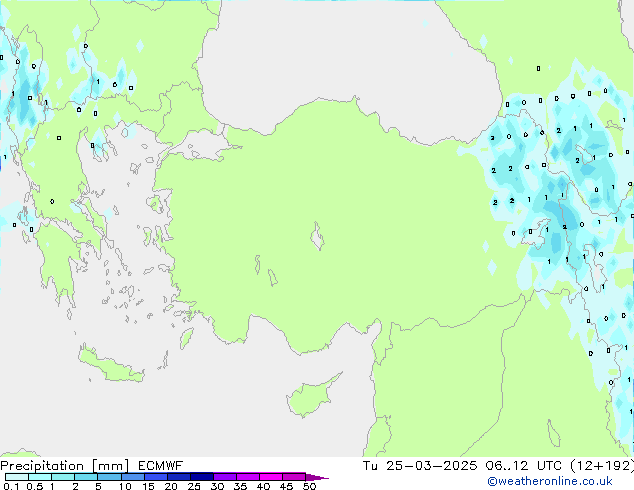Click the above-50 mm legend arrow tip
The width and height of the screenshot is (634, 490).
pyautogui.click(x=317, y=477)
